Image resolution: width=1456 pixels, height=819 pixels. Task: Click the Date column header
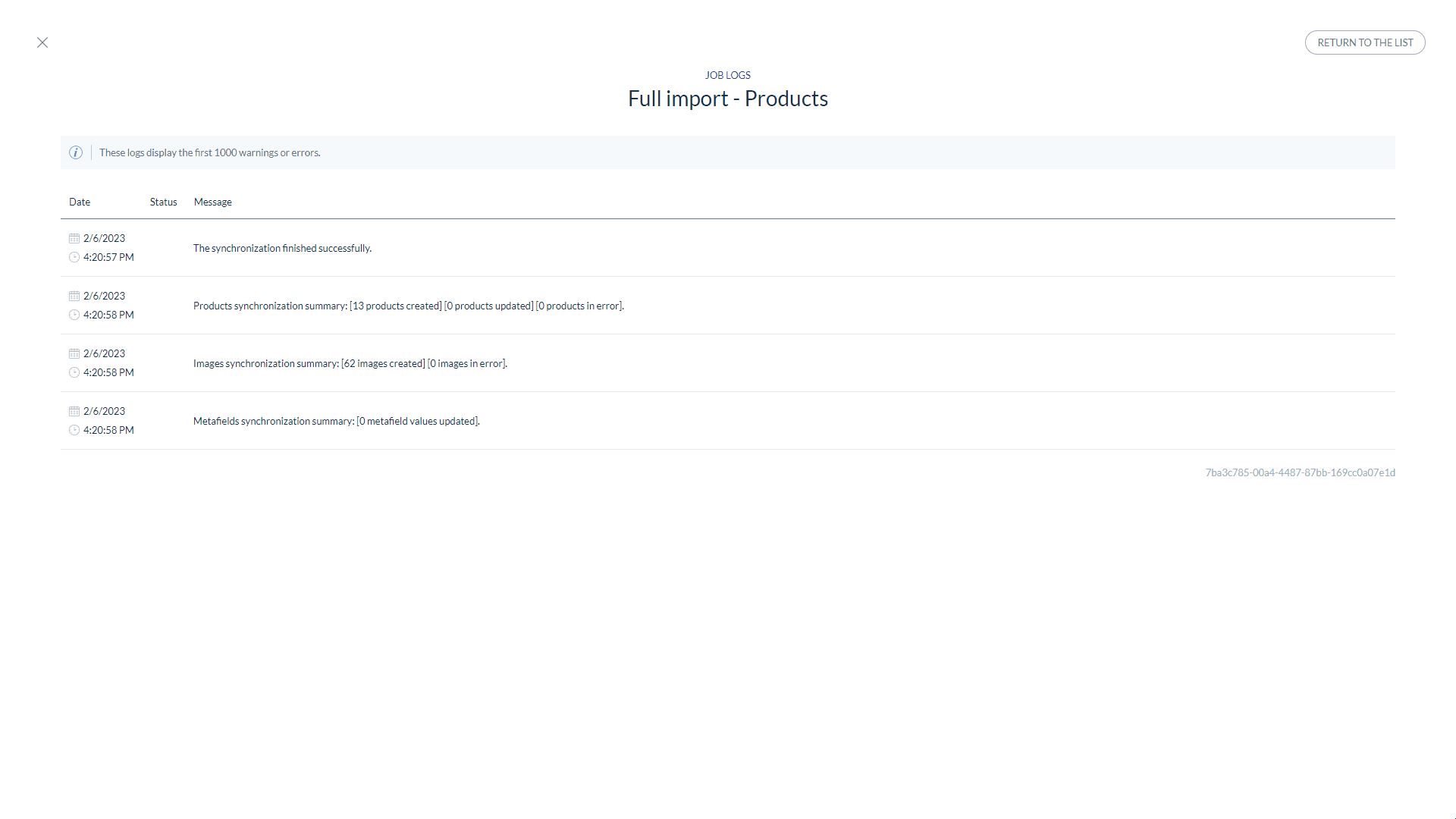[80, 202]
